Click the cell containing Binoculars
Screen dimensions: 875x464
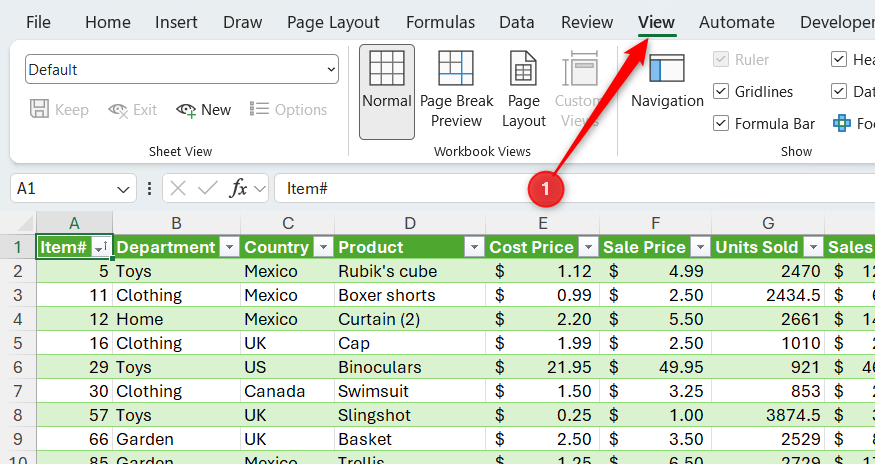pos(410,367)
